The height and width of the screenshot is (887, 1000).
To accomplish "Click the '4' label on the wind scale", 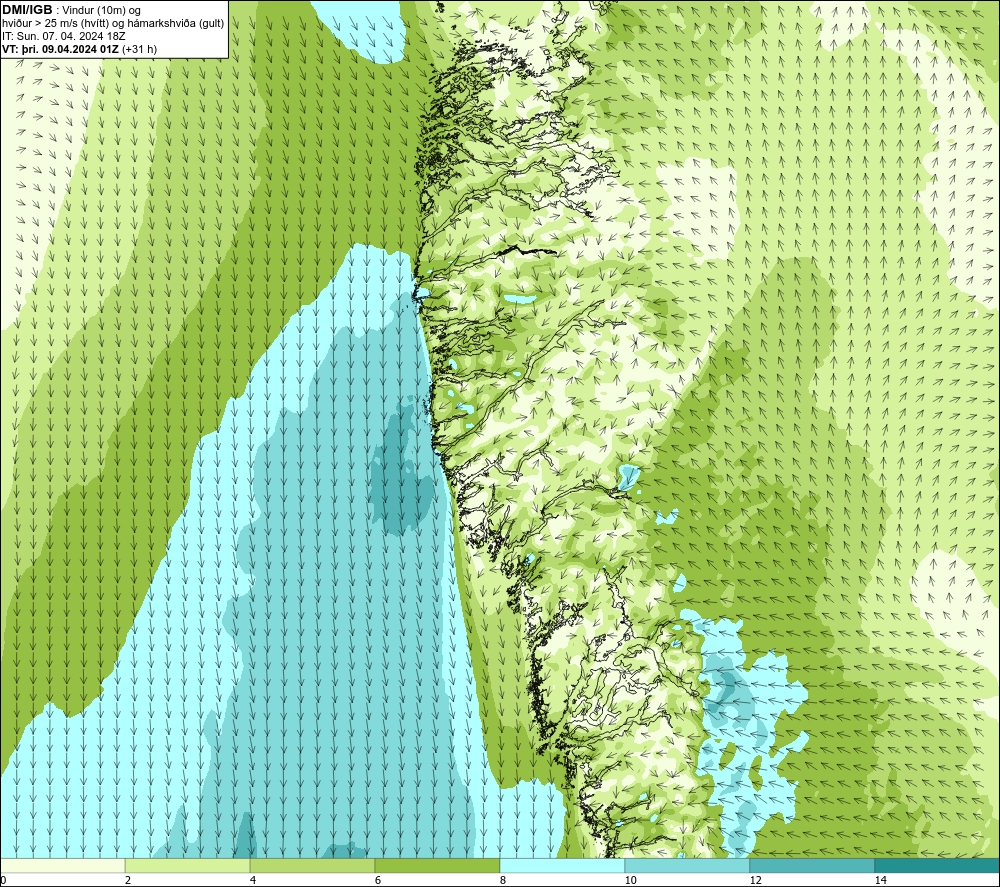I will click(x=253, y=881).
